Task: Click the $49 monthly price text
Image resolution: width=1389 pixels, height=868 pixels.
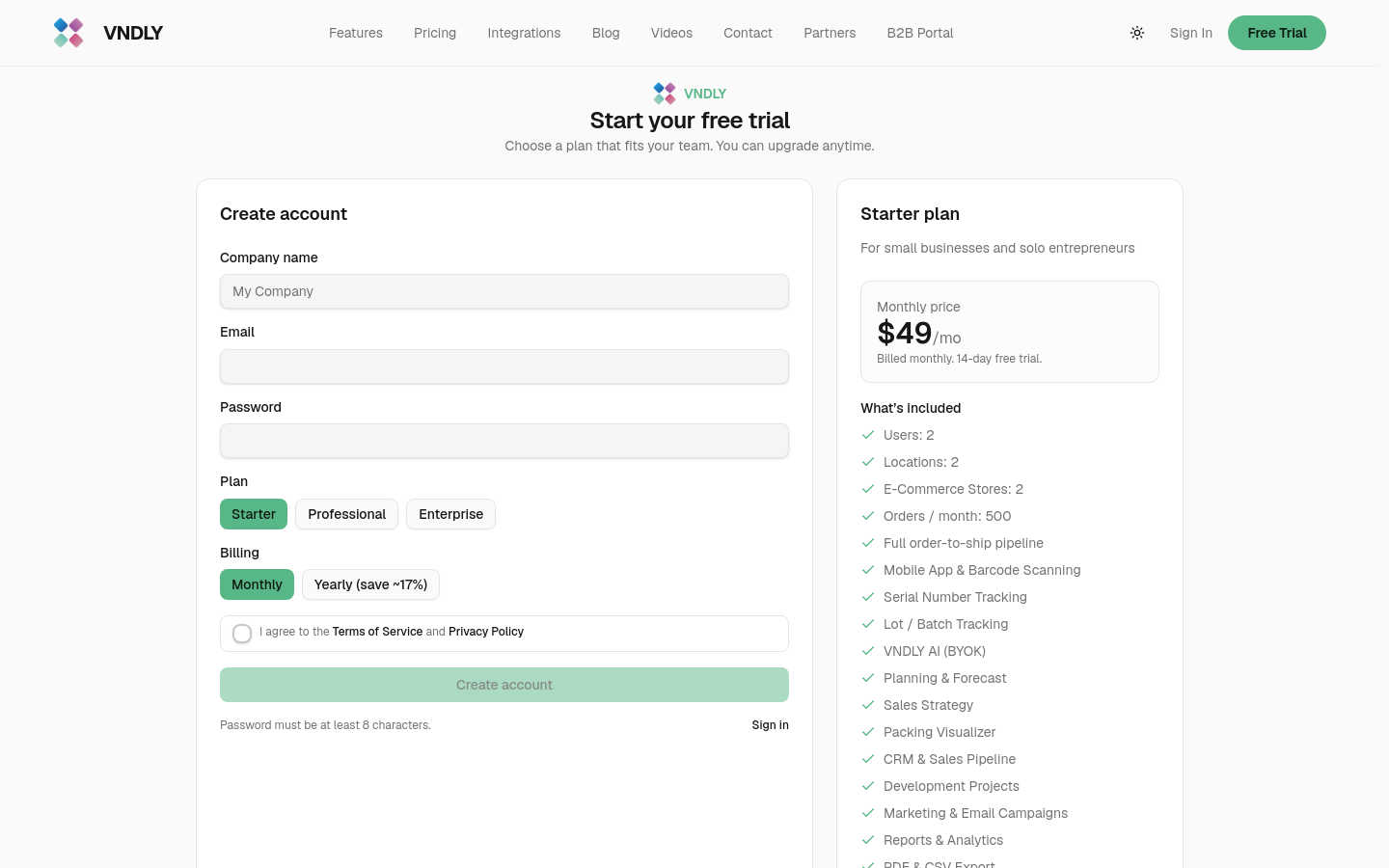Action: pyautogui.click(x=904, y=333)
